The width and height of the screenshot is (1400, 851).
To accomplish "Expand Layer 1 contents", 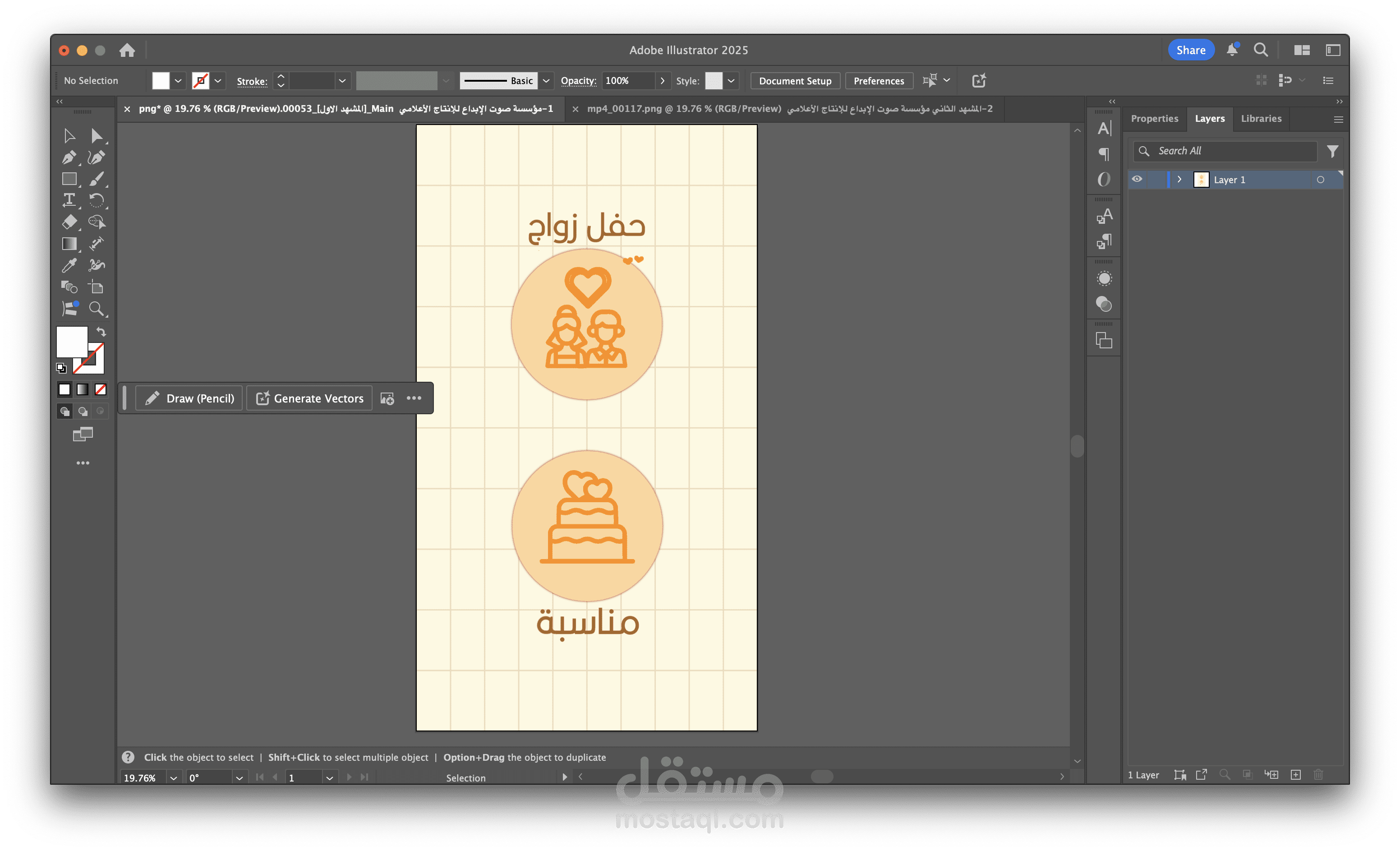I will [x=1179, y=180].
